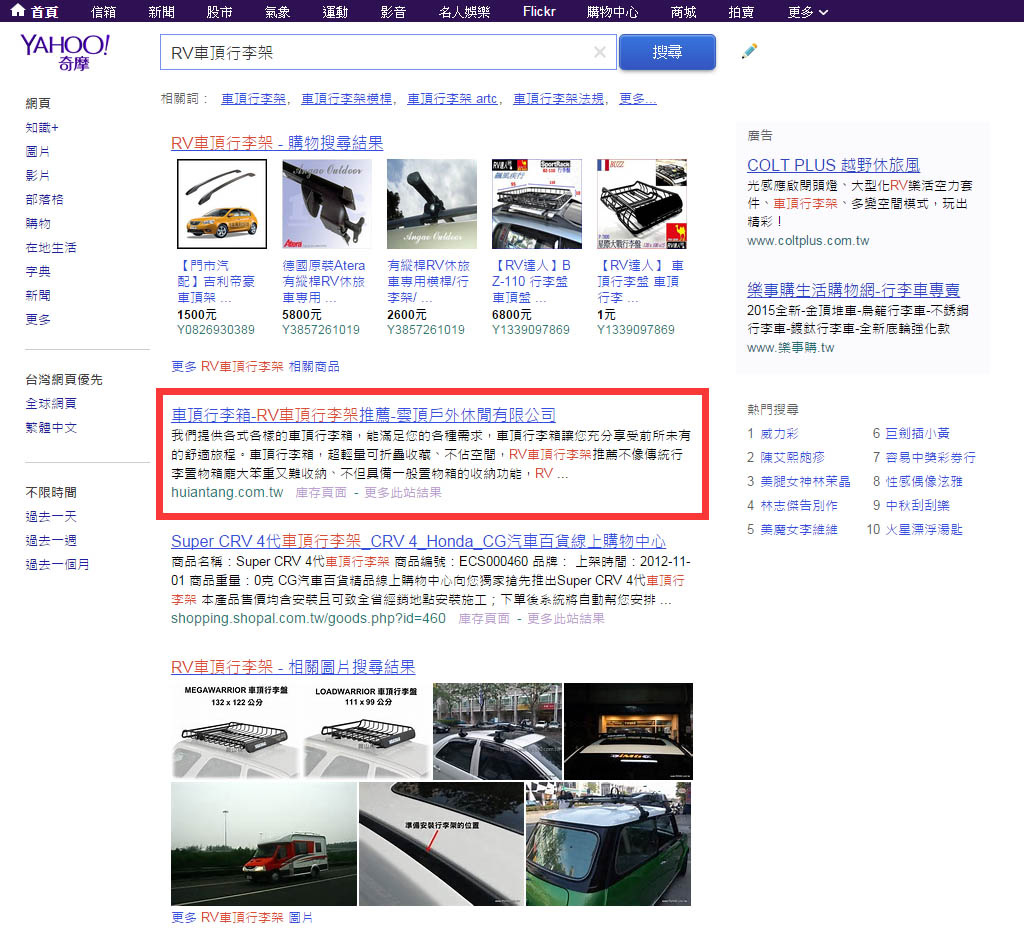This screenshot has height=931, width=1024.
Task: Open 新聞 in top navigation
Action: tap(161, 12)
